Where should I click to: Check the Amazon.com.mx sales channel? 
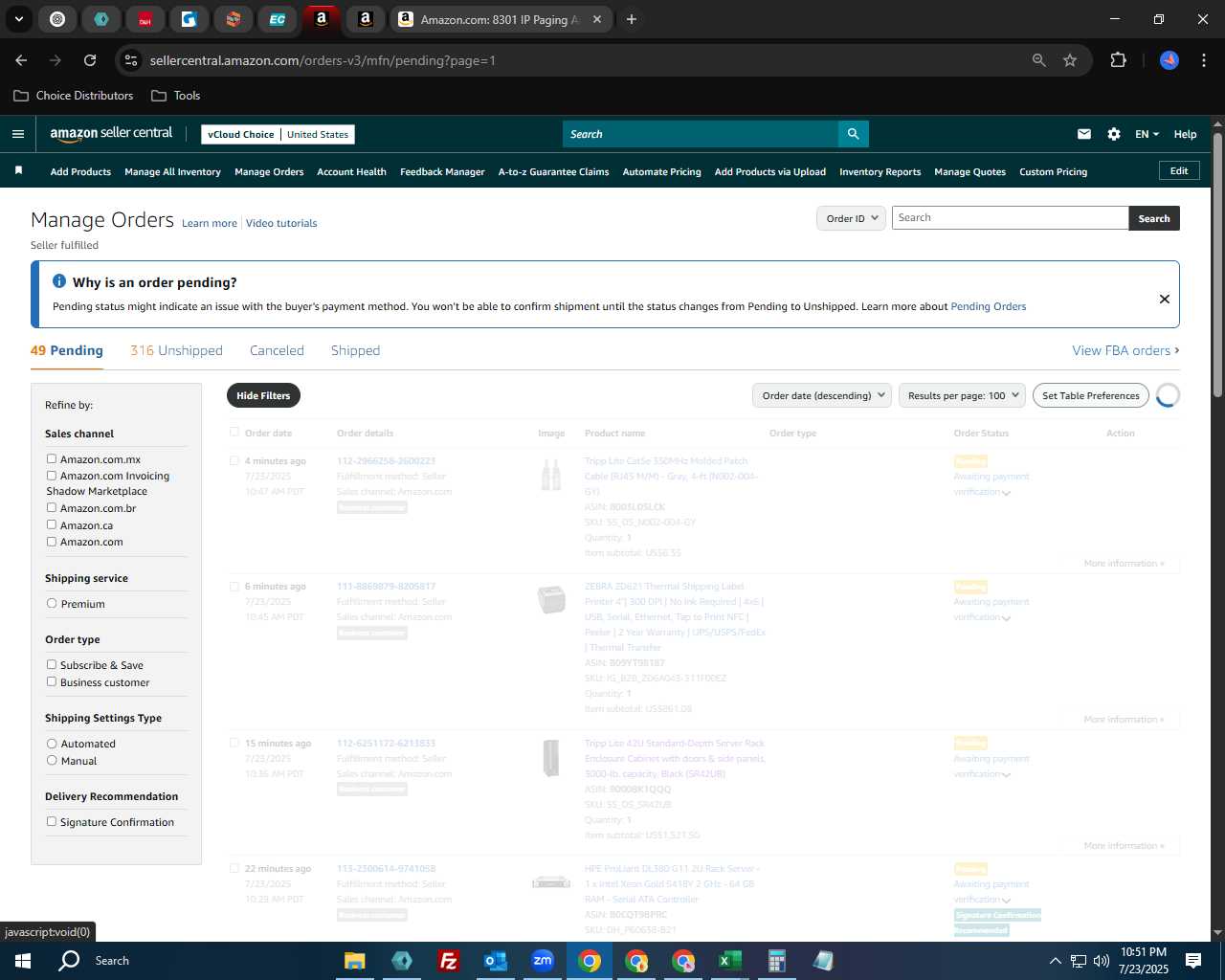click(52, 458)
